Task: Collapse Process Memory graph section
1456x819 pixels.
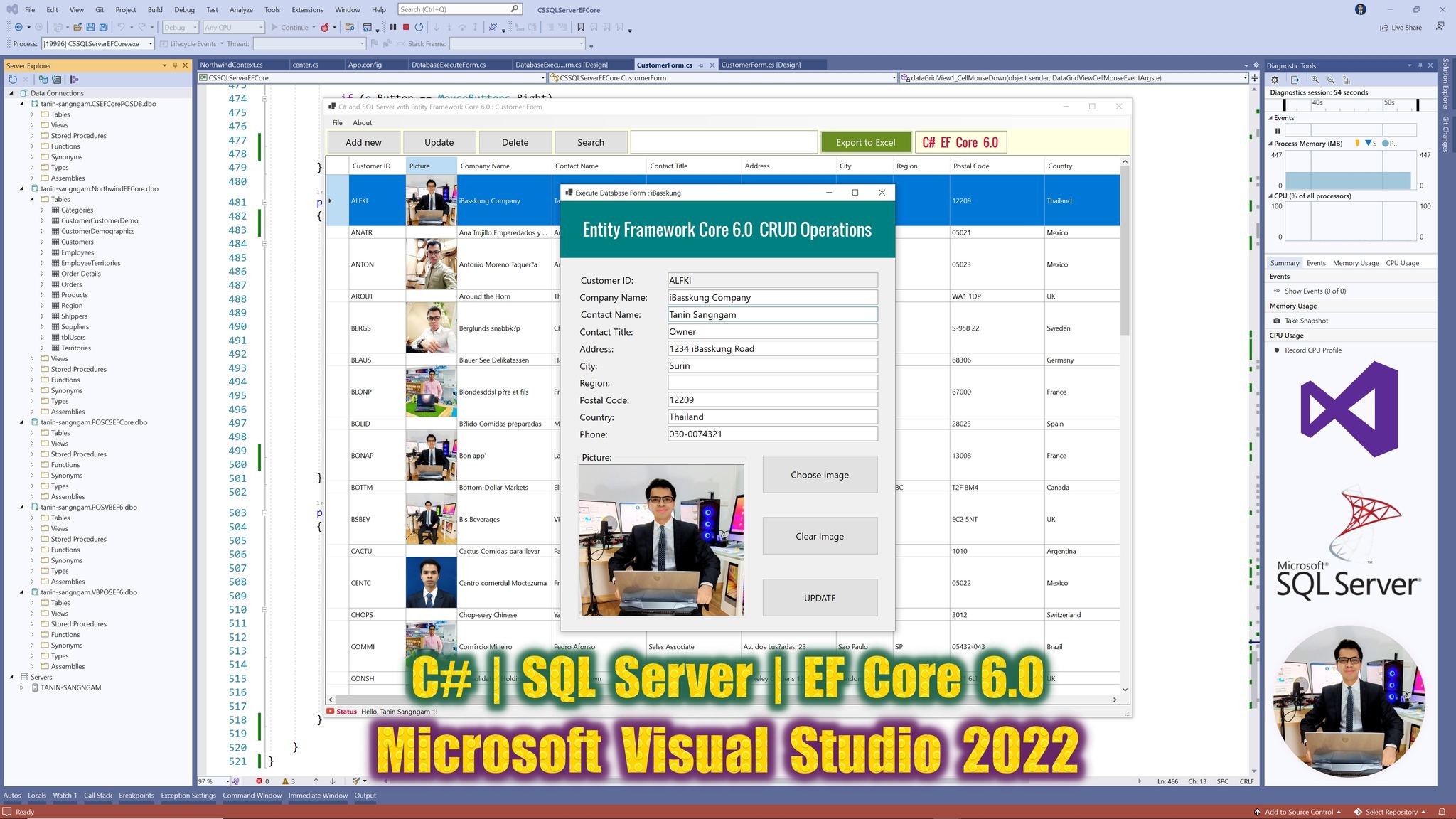Action: (1271, 144)
